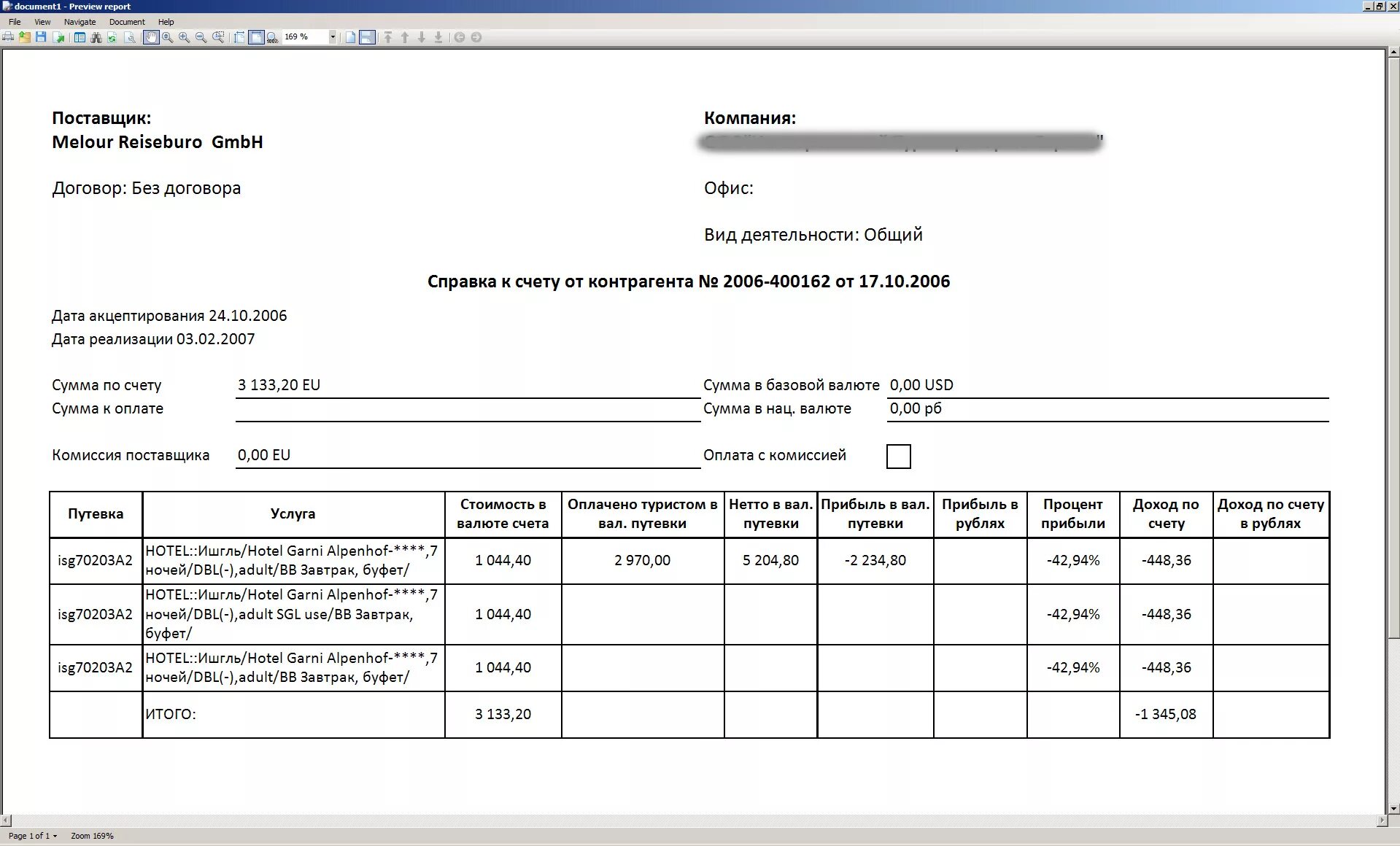Toggle the 'Оплата с комиссией' checkbox
This screenshot has width=1400, height=846.
tap(898, 457)
